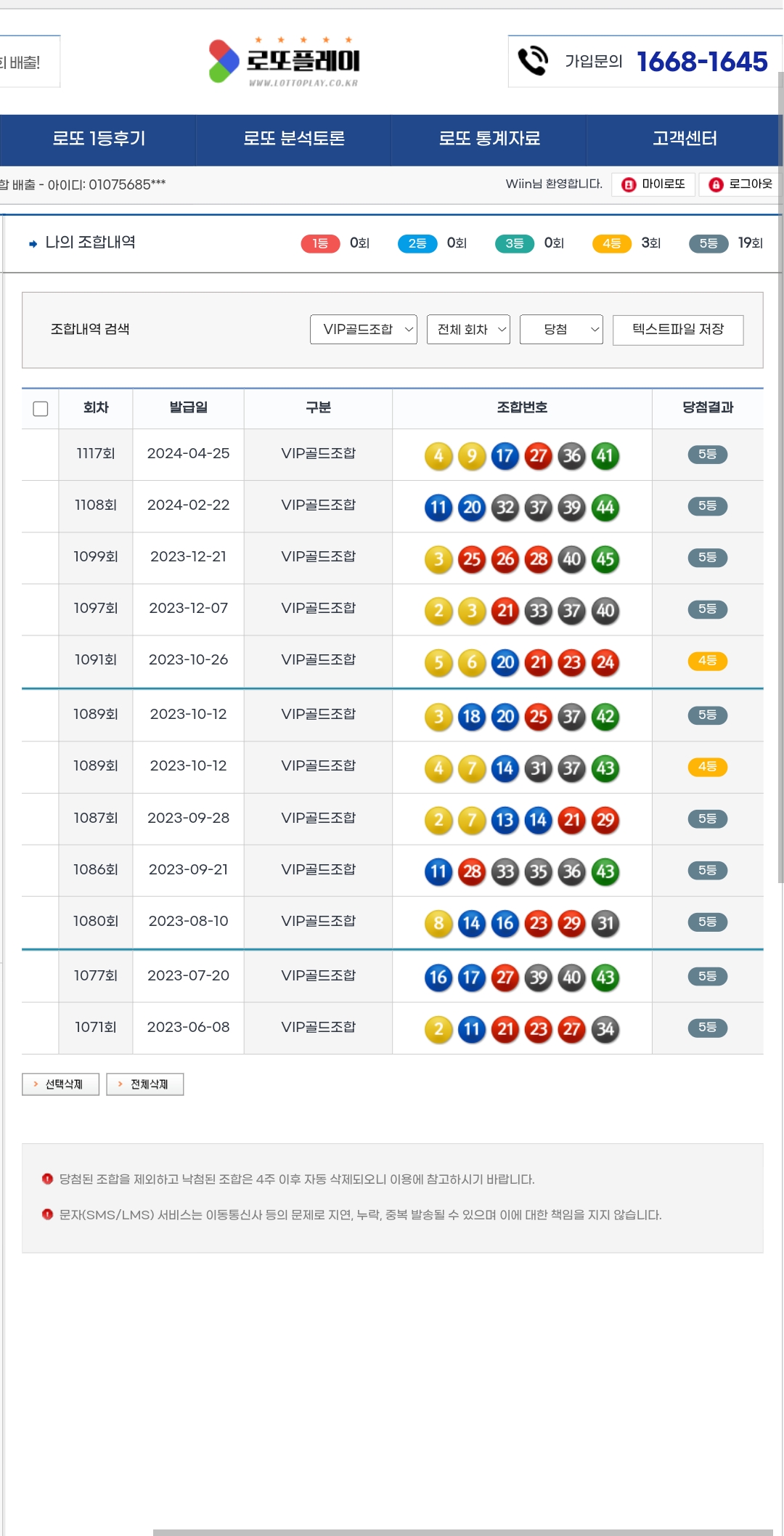
Task: Click the 로또플레이 logo
Action: point(285,62)
